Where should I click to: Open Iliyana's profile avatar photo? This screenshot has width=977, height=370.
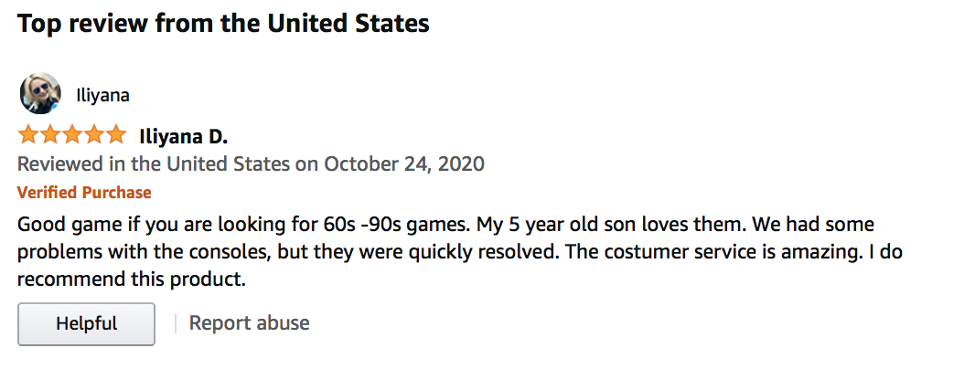[41, 94]
